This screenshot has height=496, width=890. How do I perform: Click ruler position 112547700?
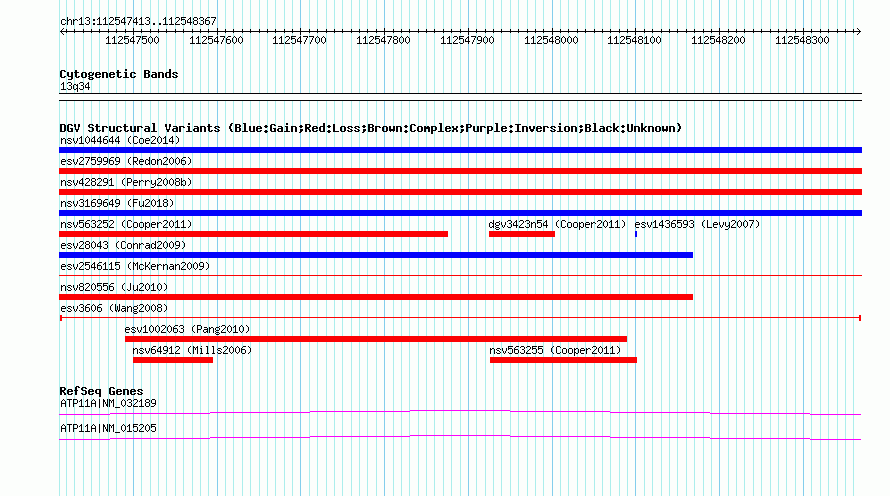(x=300, y=40)
